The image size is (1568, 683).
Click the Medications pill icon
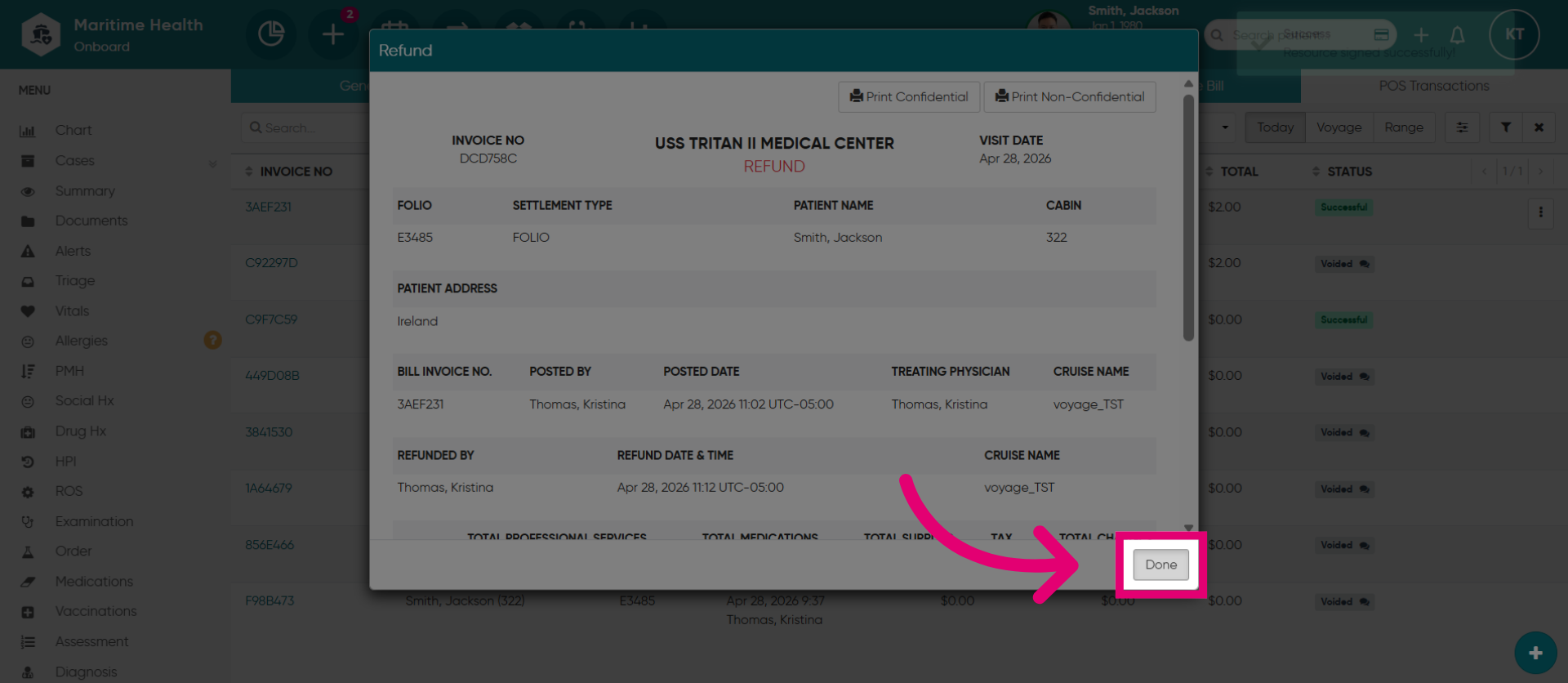(28, 582)
